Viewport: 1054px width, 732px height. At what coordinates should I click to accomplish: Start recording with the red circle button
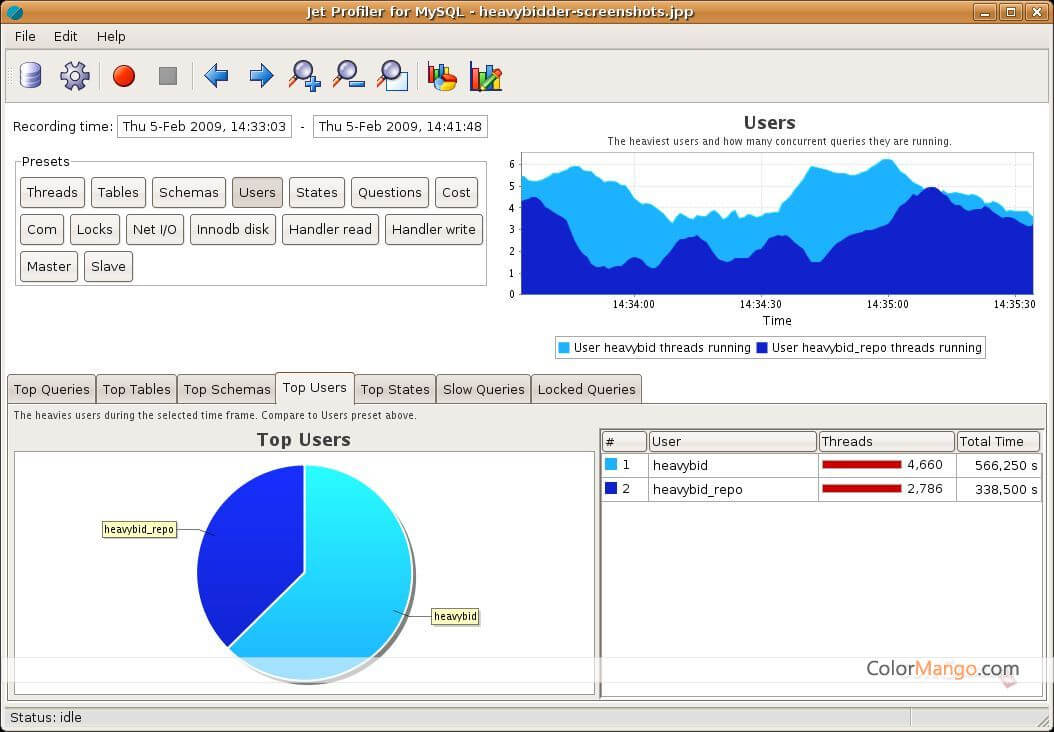124,76
